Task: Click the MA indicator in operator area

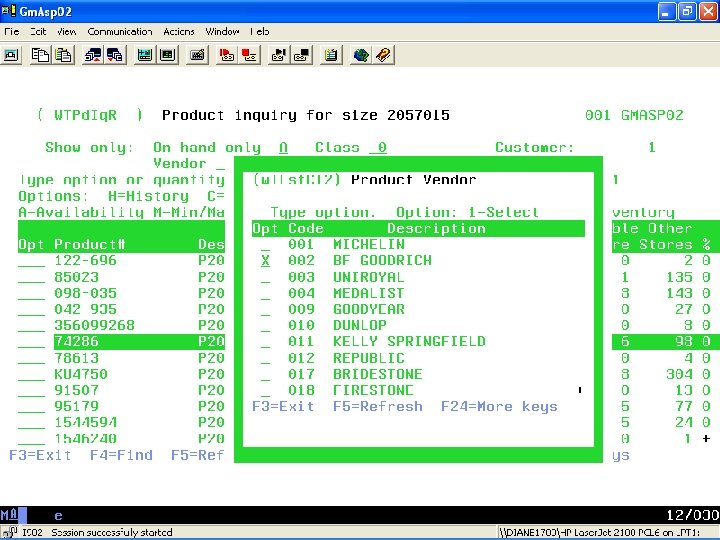Action: 10,514
